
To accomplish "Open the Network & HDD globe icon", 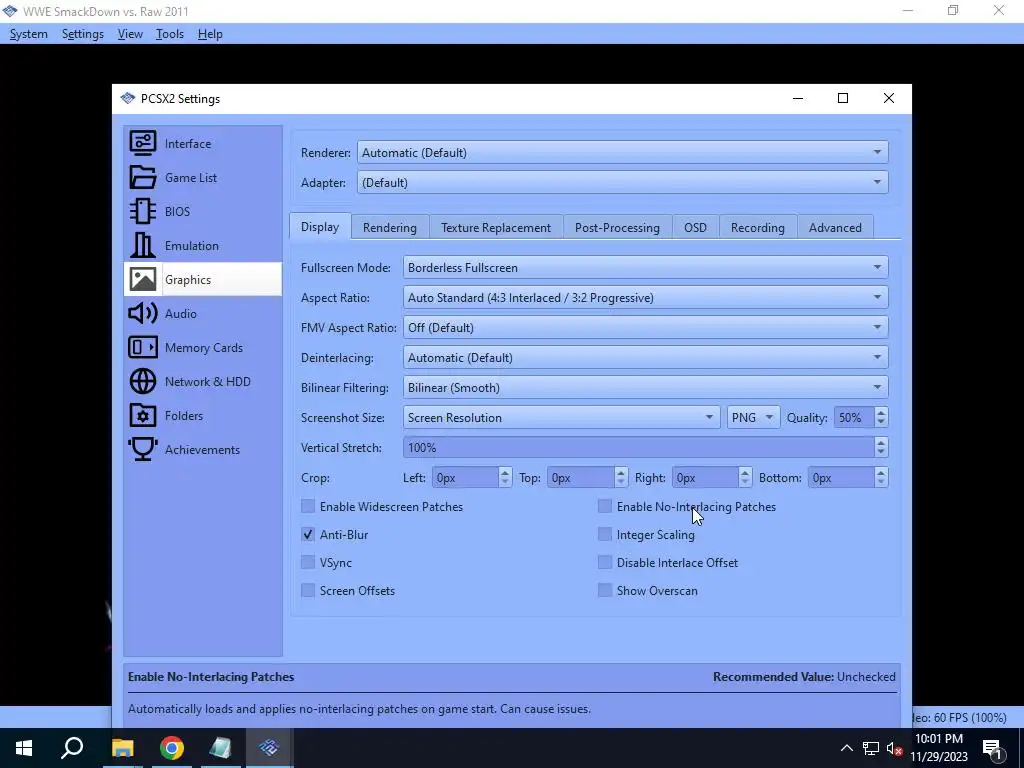I will point(142,381).
